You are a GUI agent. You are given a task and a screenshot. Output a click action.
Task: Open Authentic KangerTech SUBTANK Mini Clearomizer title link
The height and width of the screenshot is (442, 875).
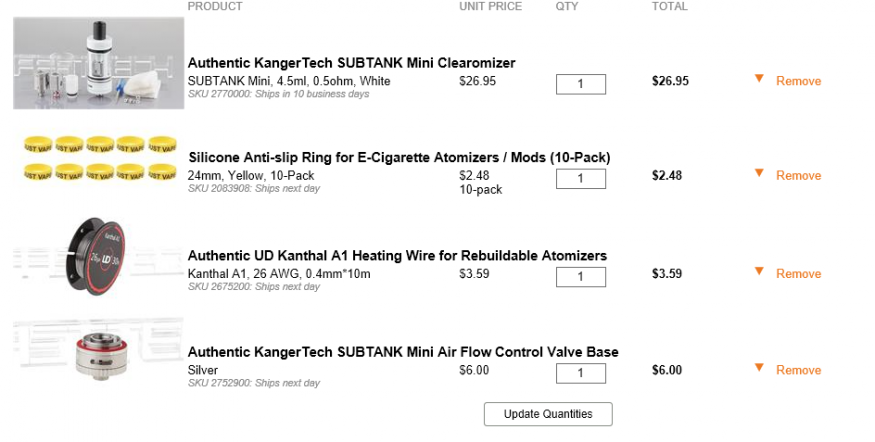coord(351,63)
